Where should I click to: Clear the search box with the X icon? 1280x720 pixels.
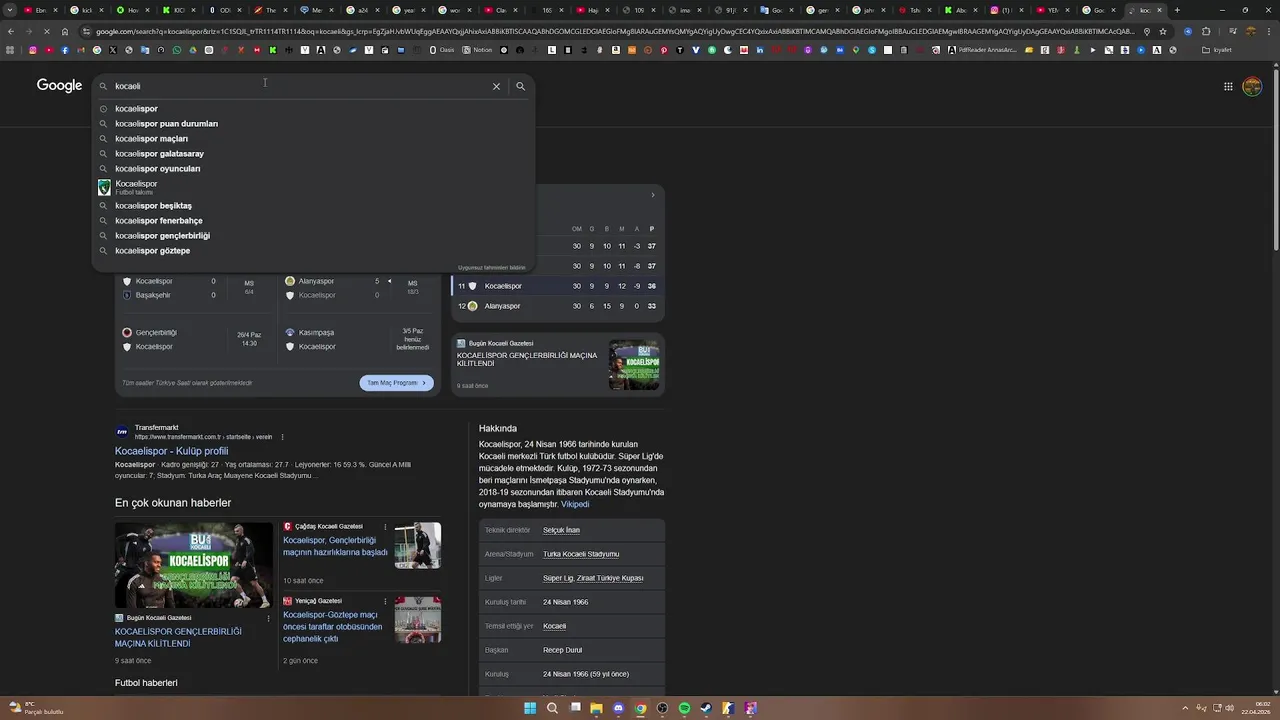coord(496,86)
